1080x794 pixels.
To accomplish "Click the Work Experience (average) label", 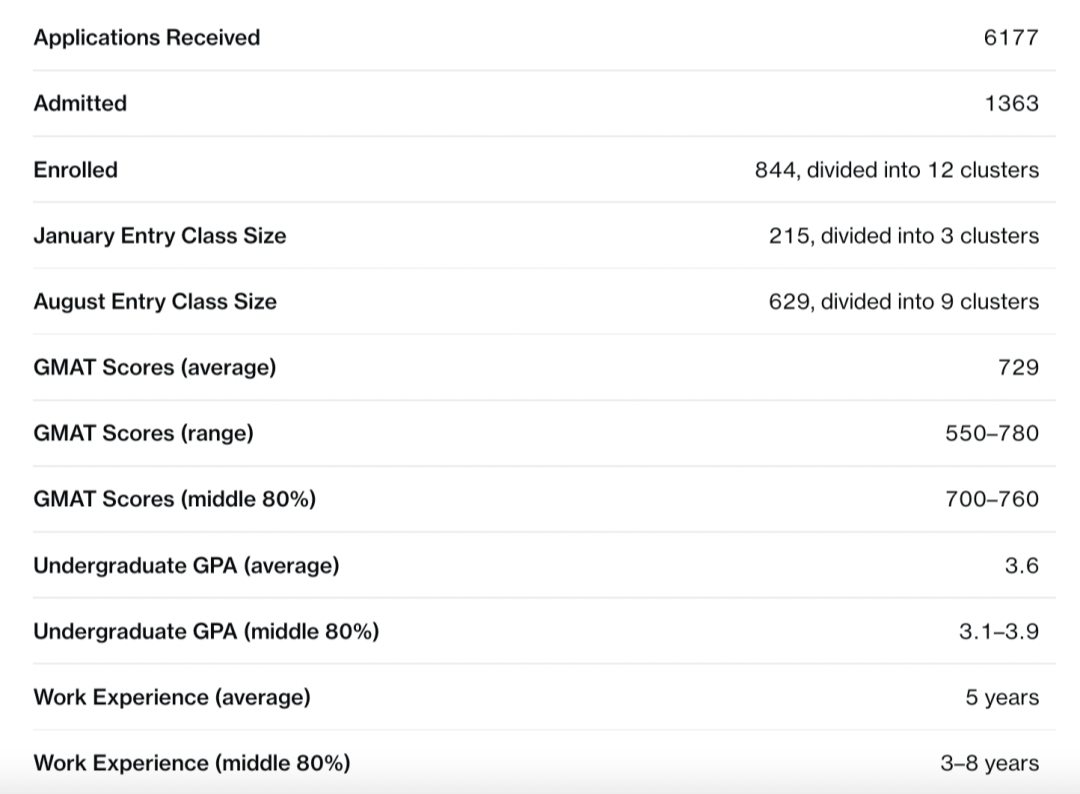I will click(172, 697).
